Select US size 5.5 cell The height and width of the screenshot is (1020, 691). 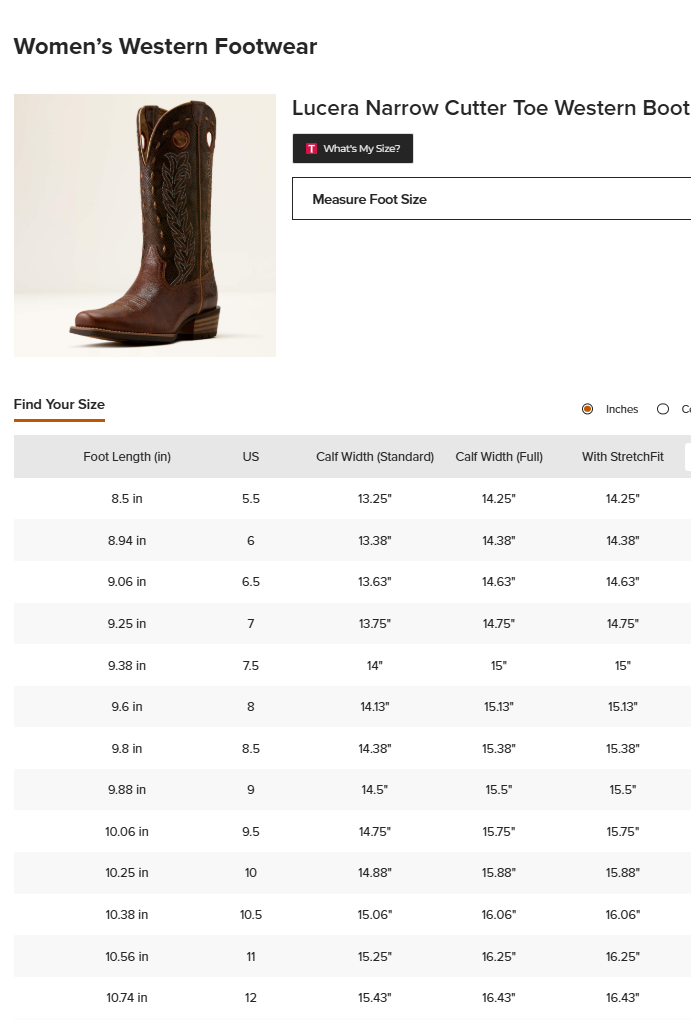(x=251, y=499)
